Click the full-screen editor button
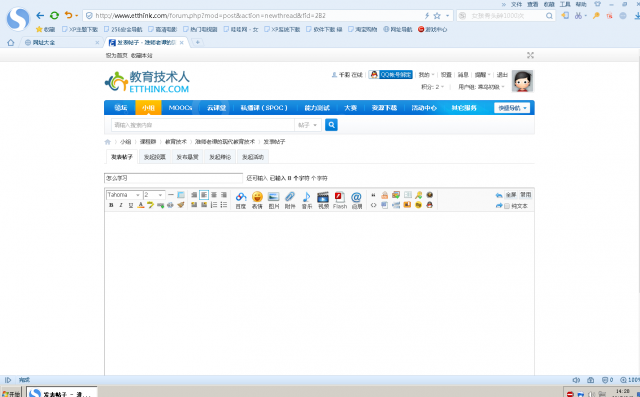Viewport: 640px width, 397px height. coord(511,195)
